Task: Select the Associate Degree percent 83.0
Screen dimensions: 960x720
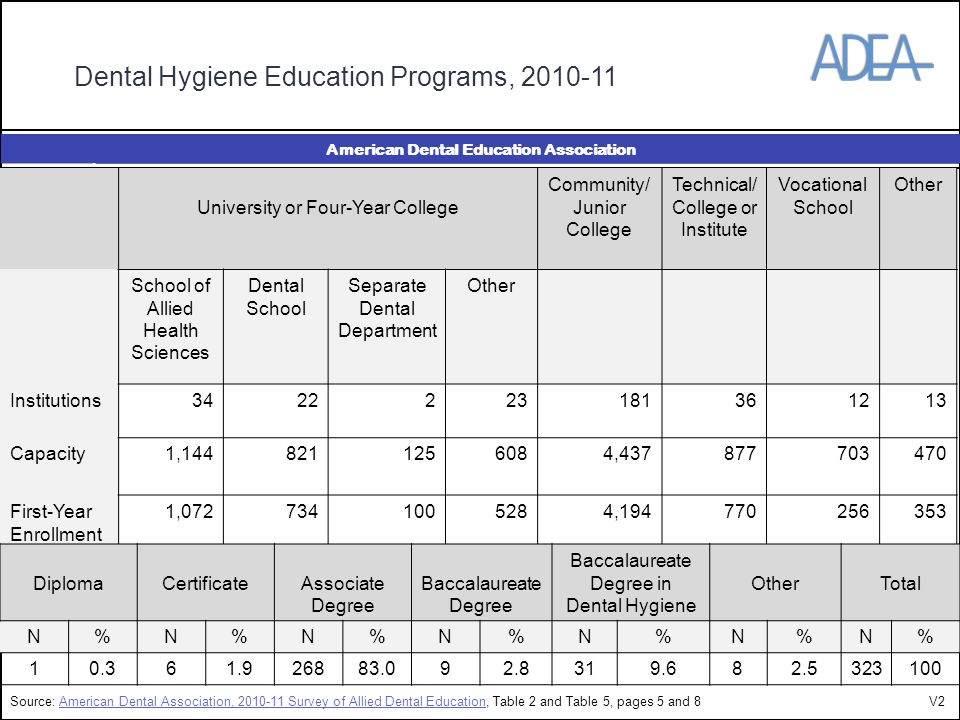Action: pos(377,668)
